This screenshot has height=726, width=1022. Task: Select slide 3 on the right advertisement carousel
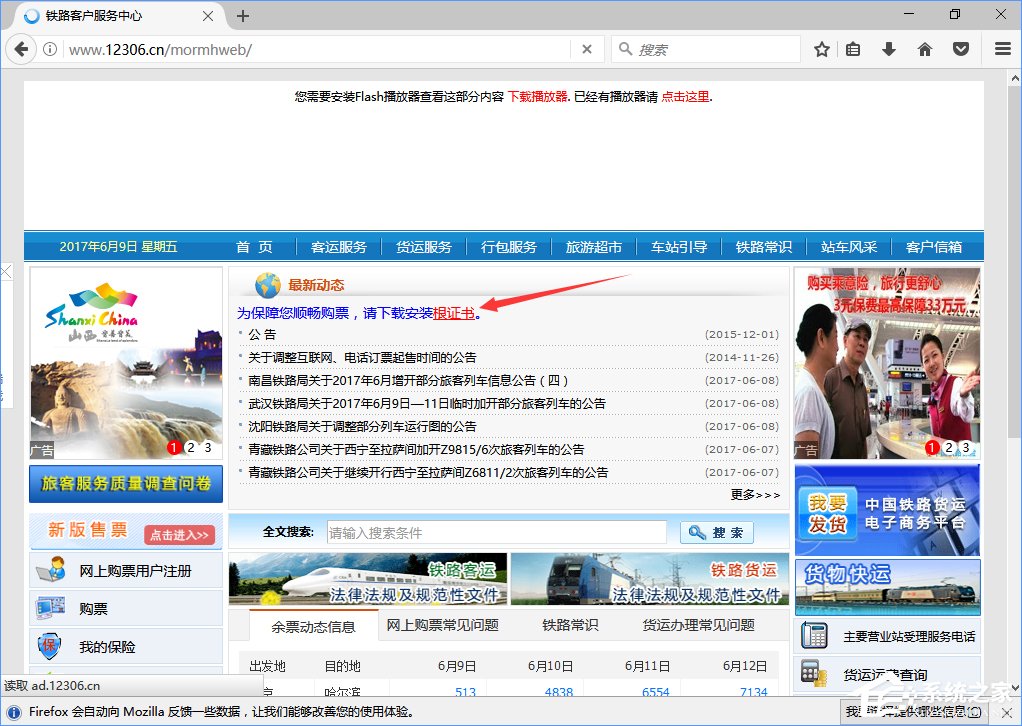(x=965, y=449)
